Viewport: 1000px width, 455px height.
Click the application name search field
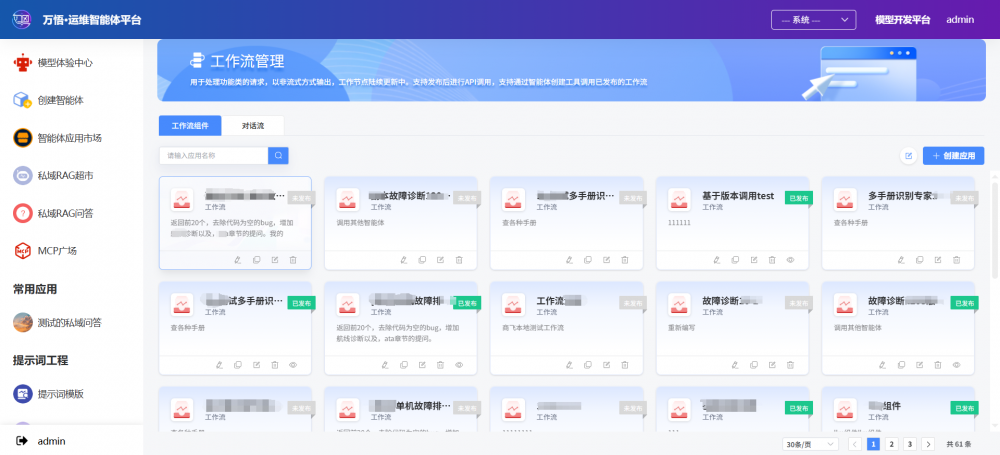point(214,155)
